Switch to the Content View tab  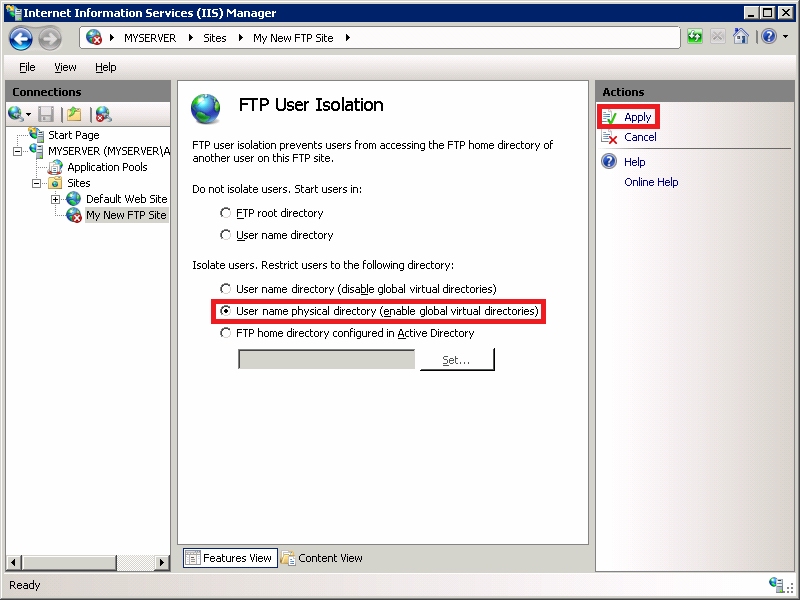tap(322, 558)
